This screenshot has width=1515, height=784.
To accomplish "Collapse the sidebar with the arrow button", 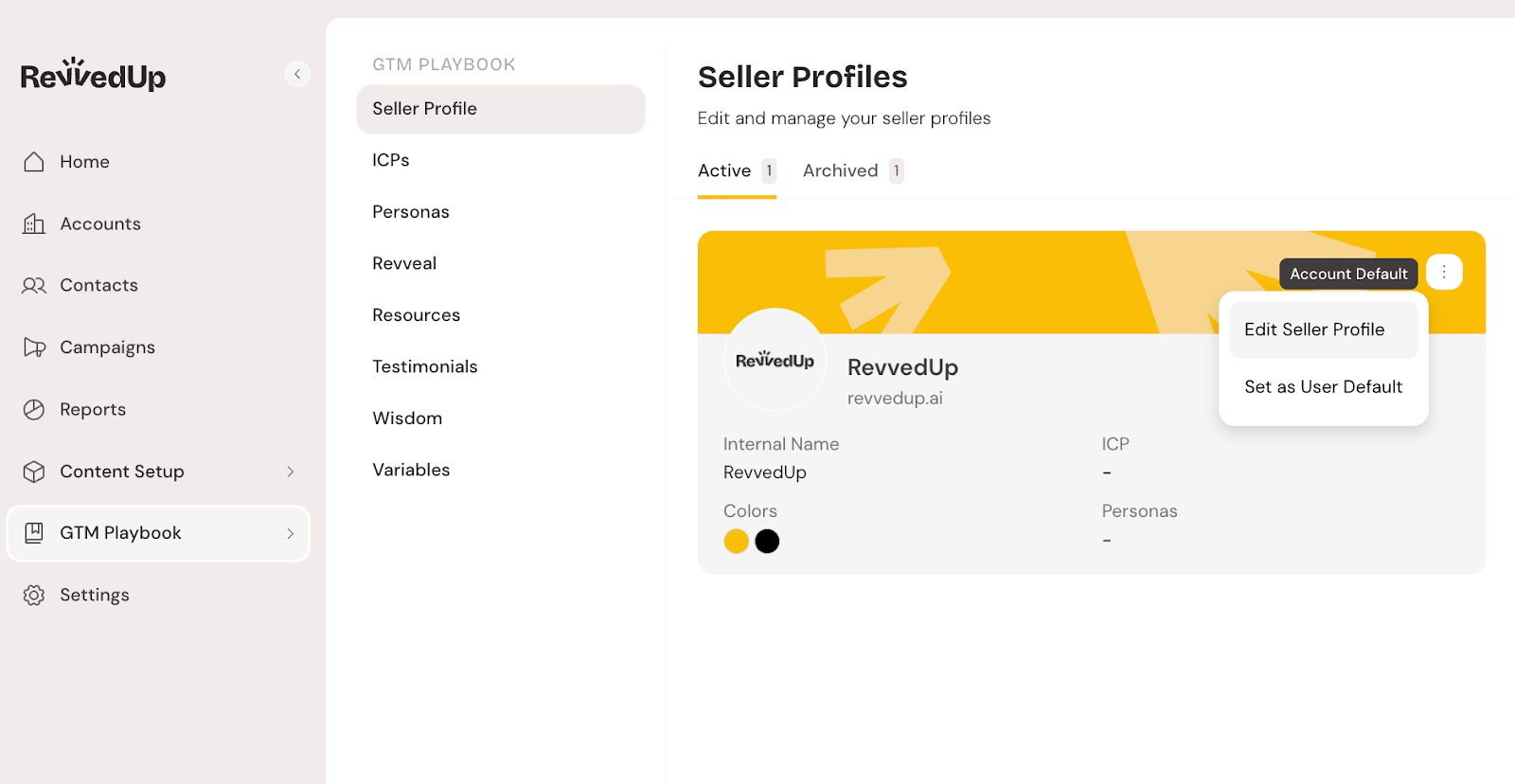I will [x=297, y=74].
